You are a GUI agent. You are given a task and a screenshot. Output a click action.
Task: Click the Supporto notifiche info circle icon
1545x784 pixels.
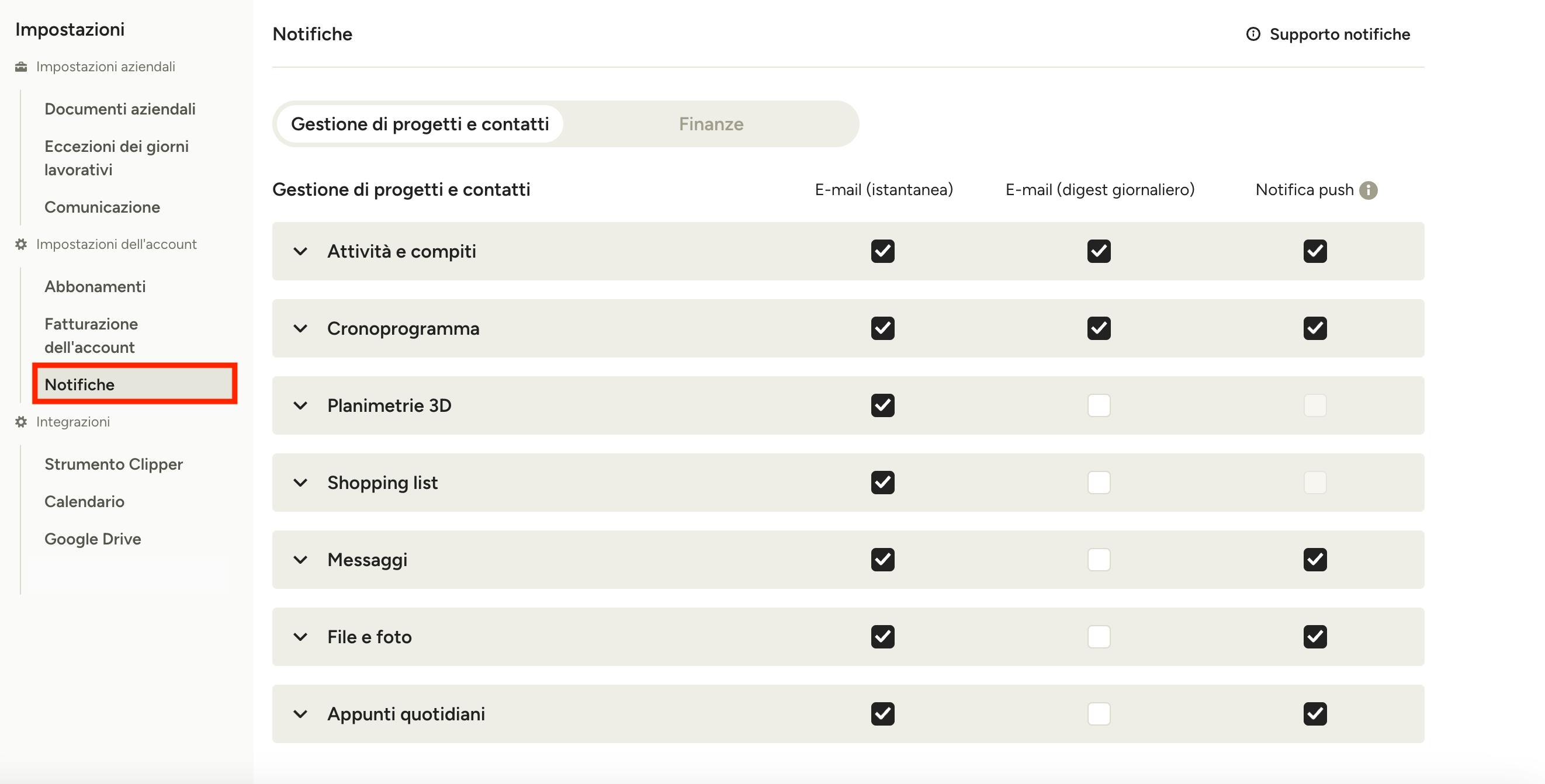[x=1253, y=34]
